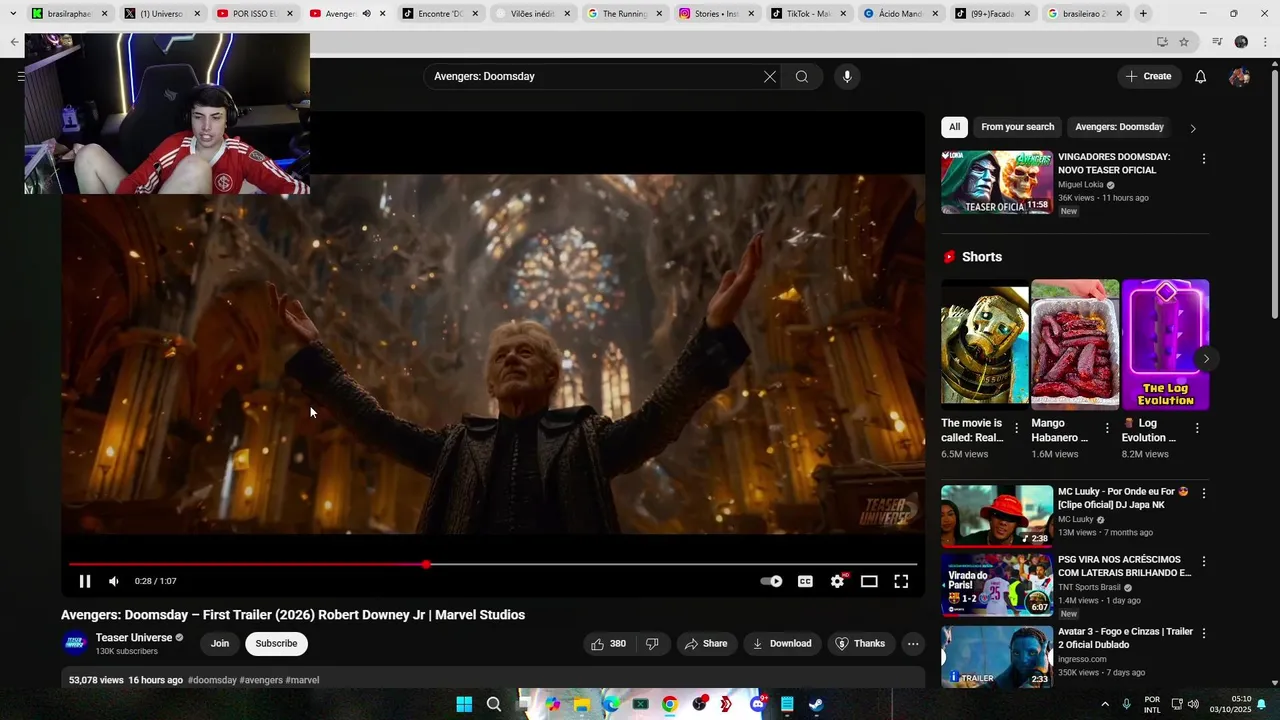Select the 'From your search' filter chip

[x=1017, y=127]
